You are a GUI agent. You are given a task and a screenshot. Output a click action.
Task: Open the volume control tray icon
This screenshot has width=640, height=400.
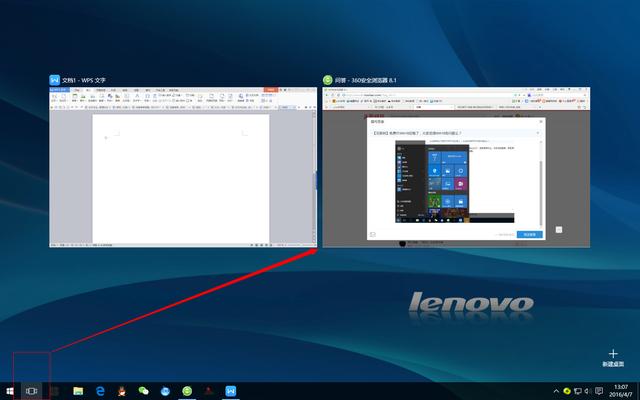pyautogui.click(x=588, y=391)
